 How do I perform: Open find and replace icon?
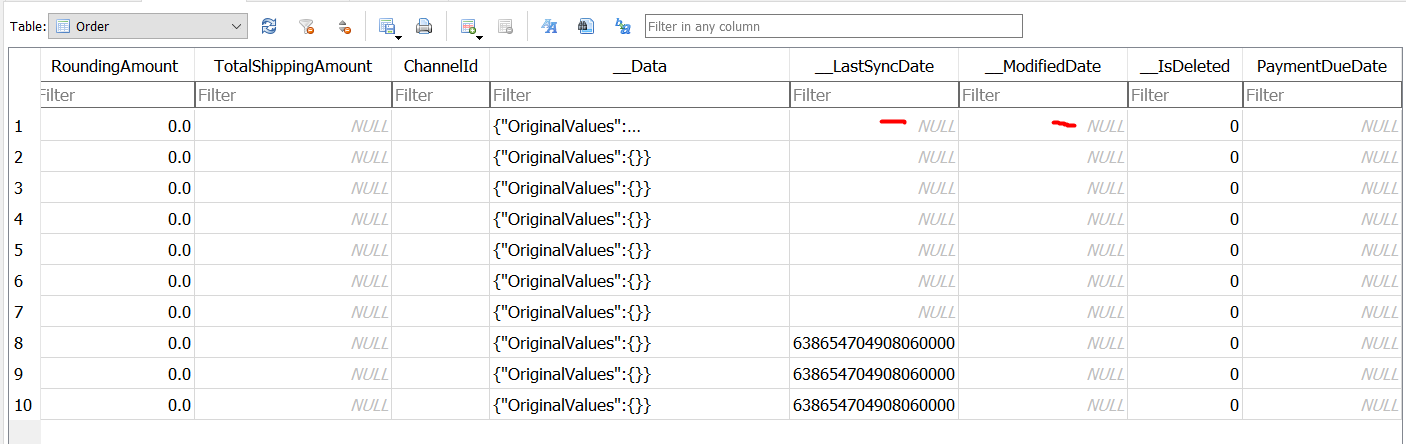[623, 27]
